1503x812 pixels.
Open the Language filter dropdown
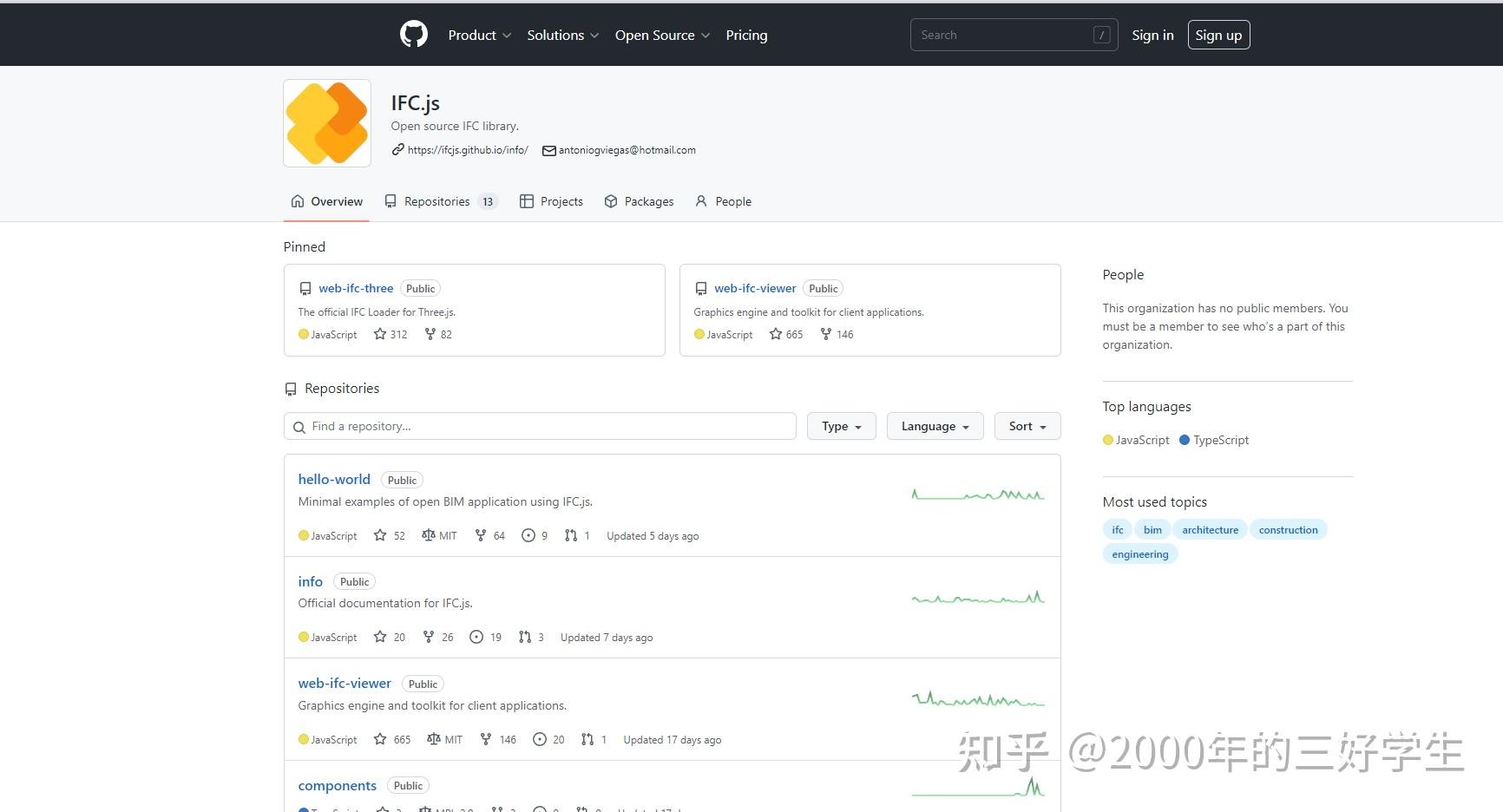[x=935, y=426]
